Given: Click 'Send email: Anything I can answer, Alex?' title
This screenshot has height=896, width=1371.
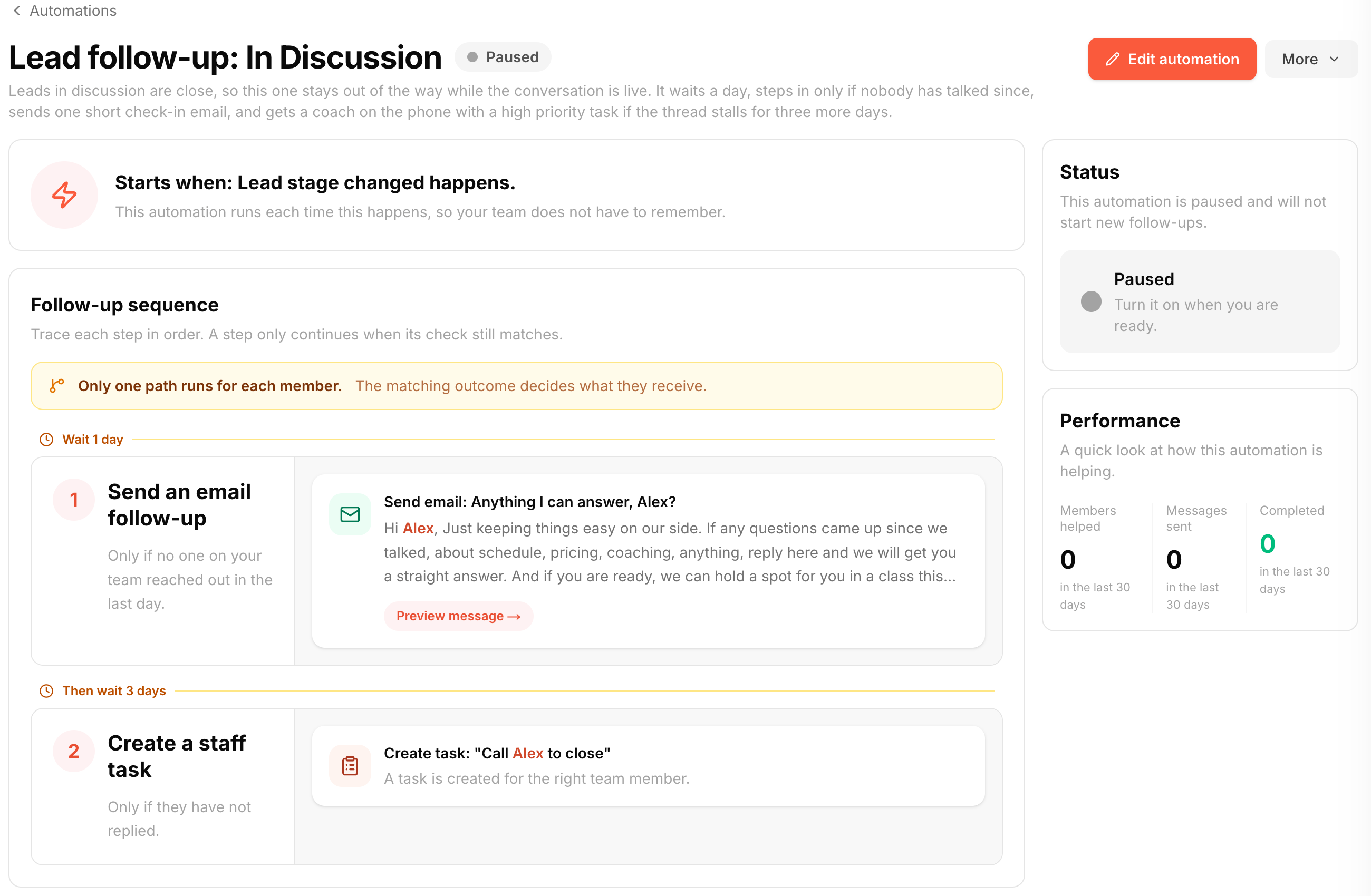Looking at the screenshot, I should point(530,502).
